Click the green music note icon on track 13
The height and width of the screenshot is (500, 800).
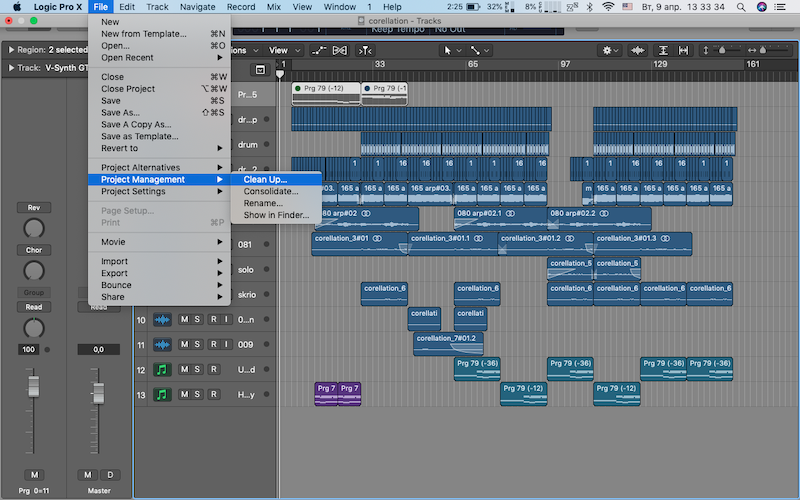pyautogui.click(x=162, y=395)
